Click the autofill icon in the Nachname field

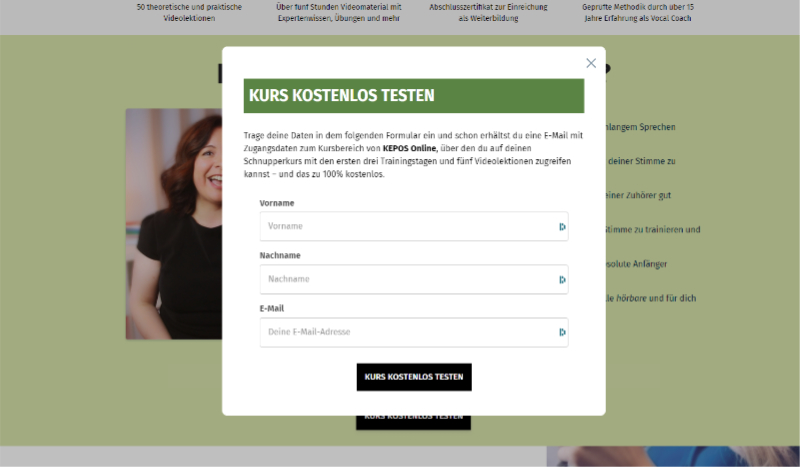pyautogui.click(x=562, y=280)
